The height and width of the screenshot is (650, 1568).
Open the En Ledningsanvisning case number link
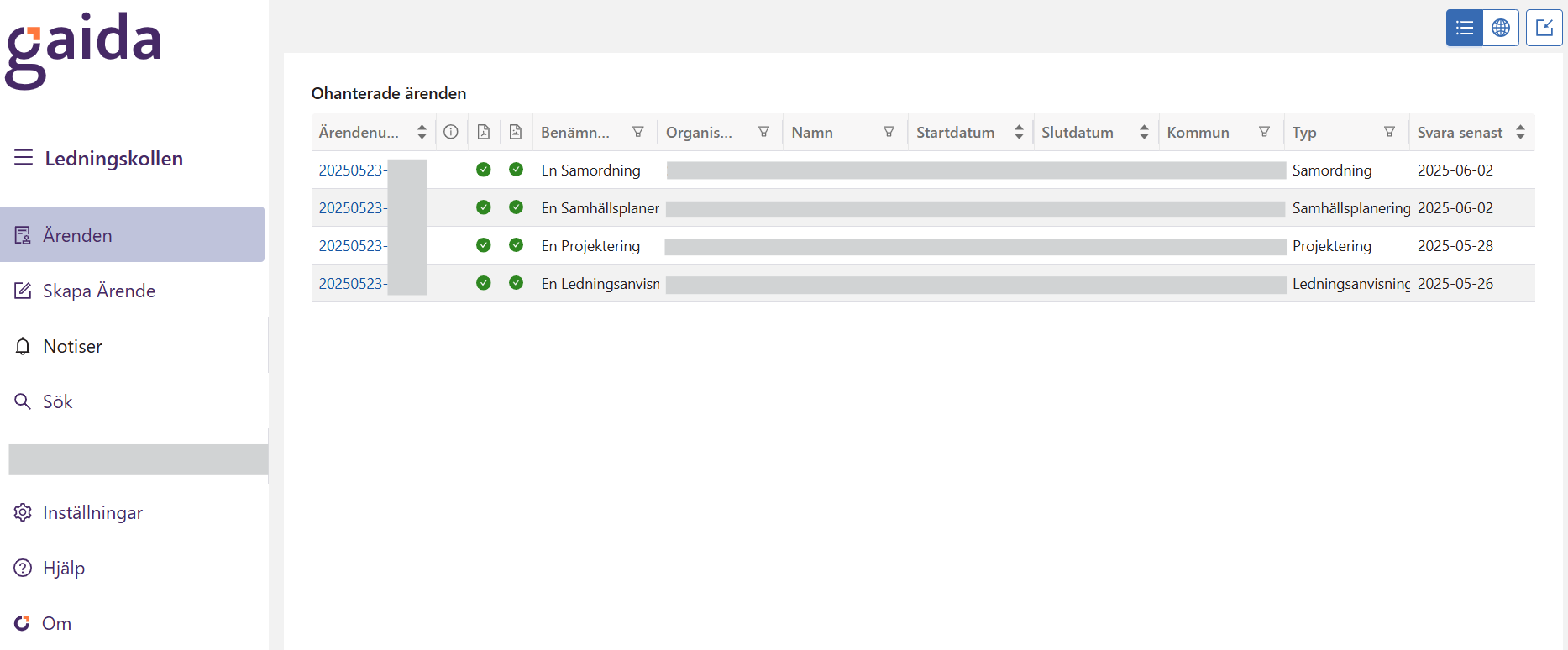pyautogui.click(x=352, y=283)
